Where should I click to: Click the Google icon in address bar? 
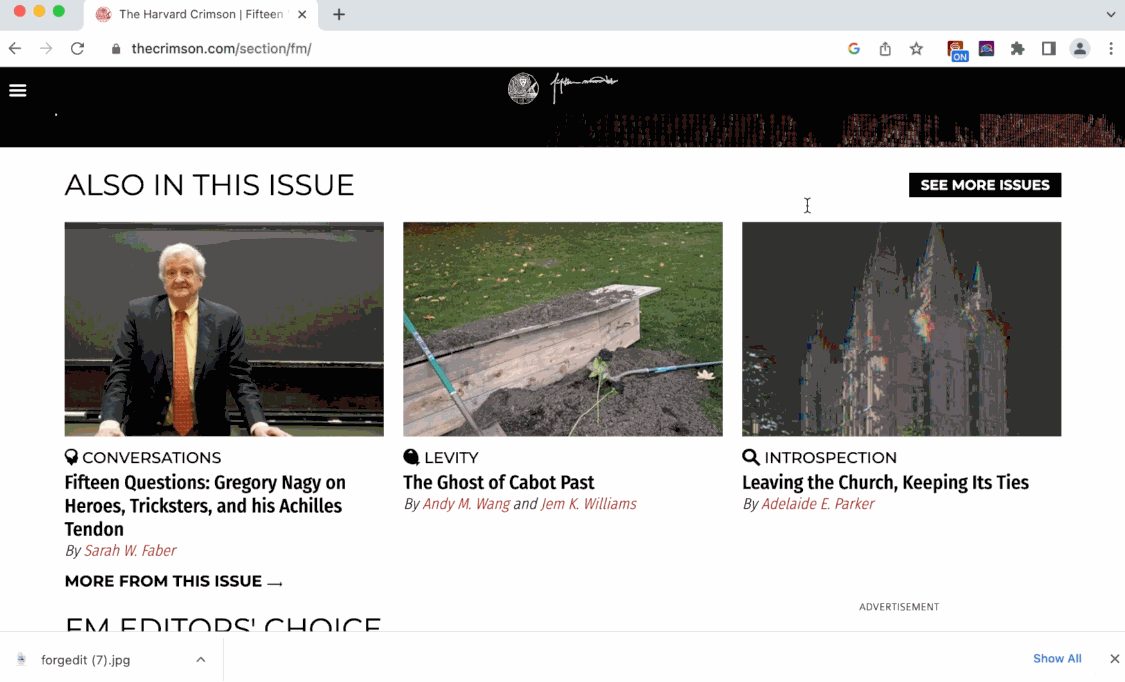[x=854, y=49]
